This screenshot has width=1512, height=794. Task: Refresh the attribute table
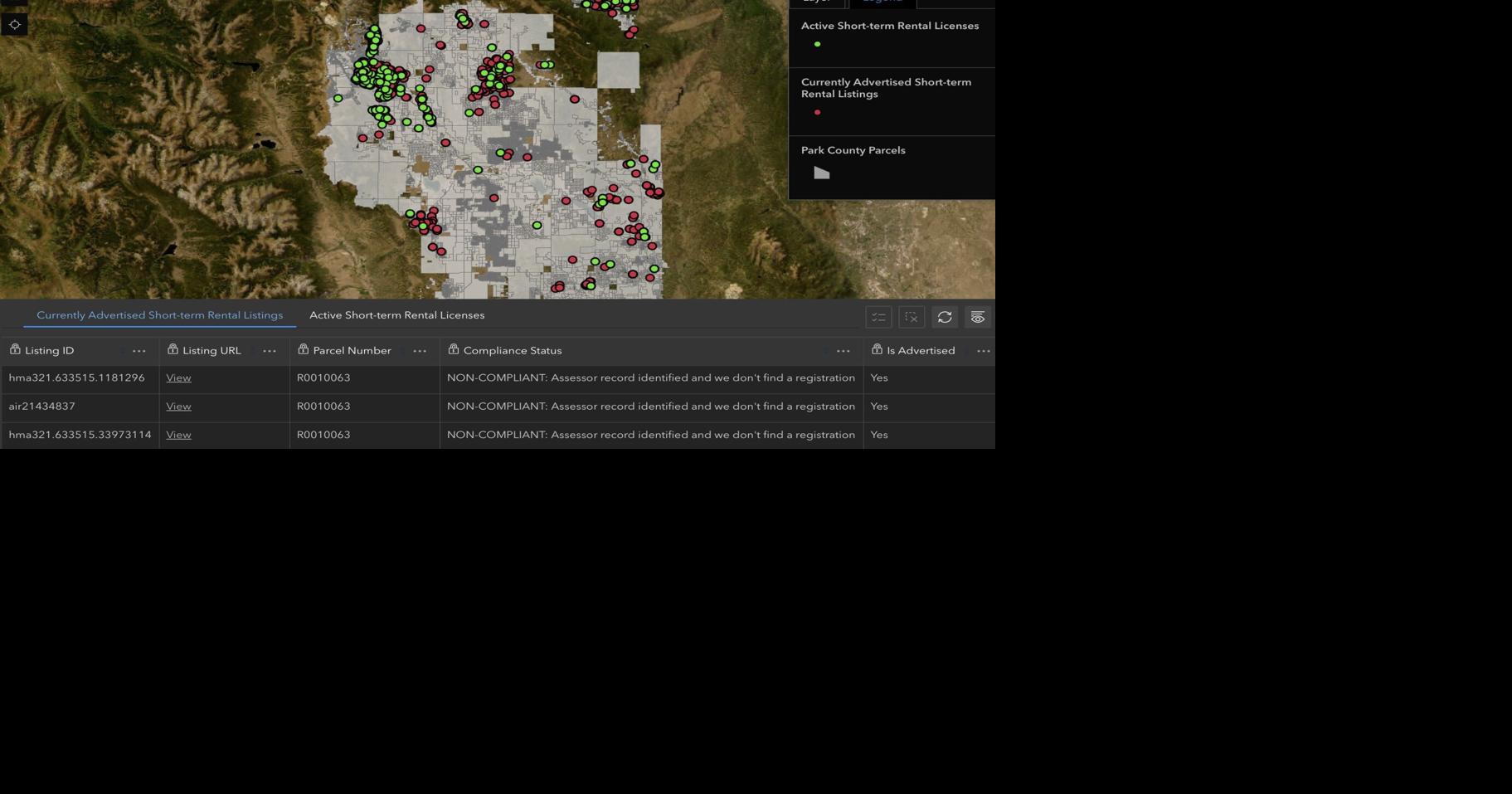click(945, 317)
